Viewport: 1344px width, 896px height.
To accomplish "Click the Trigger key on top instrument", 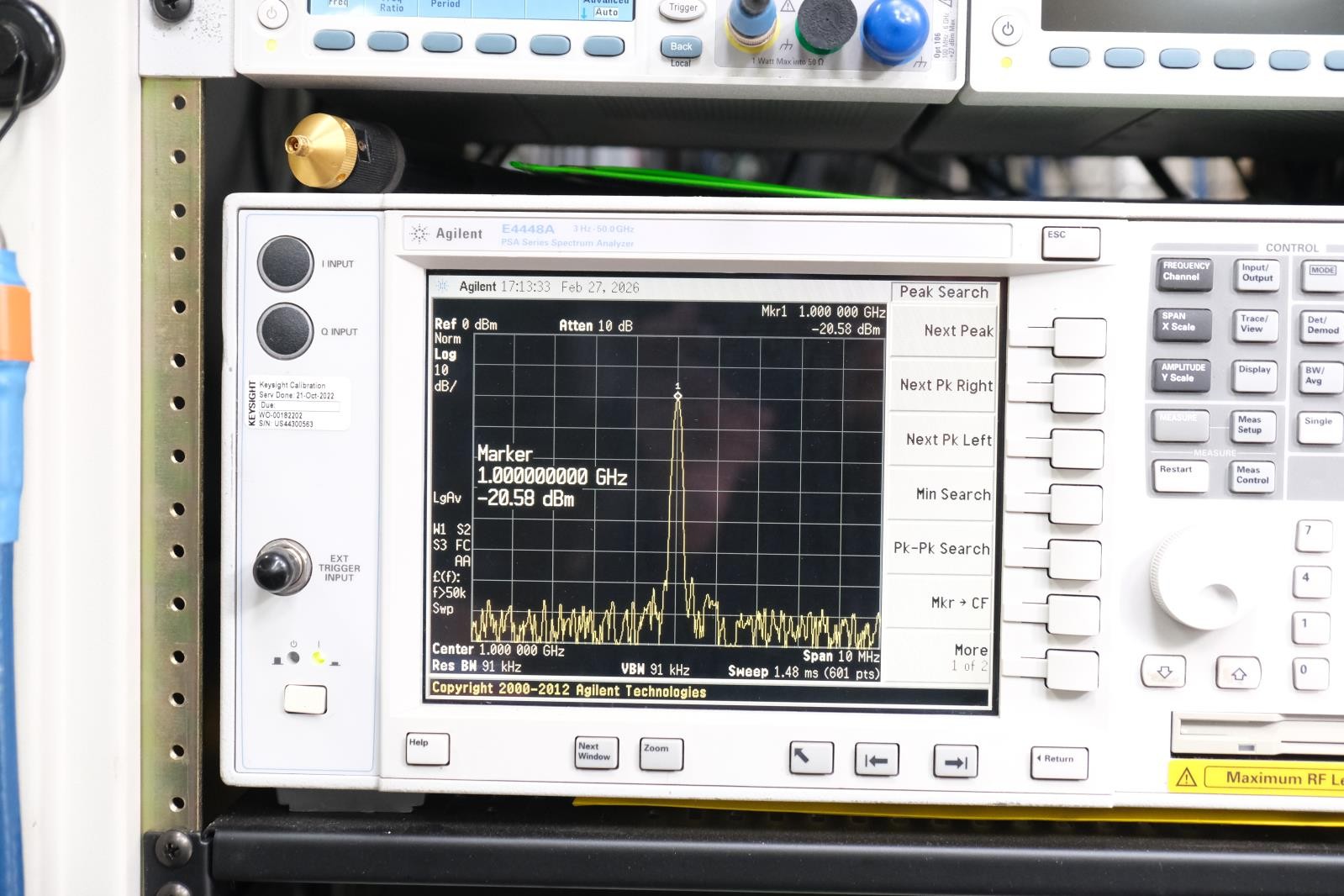I will (683, 9).
